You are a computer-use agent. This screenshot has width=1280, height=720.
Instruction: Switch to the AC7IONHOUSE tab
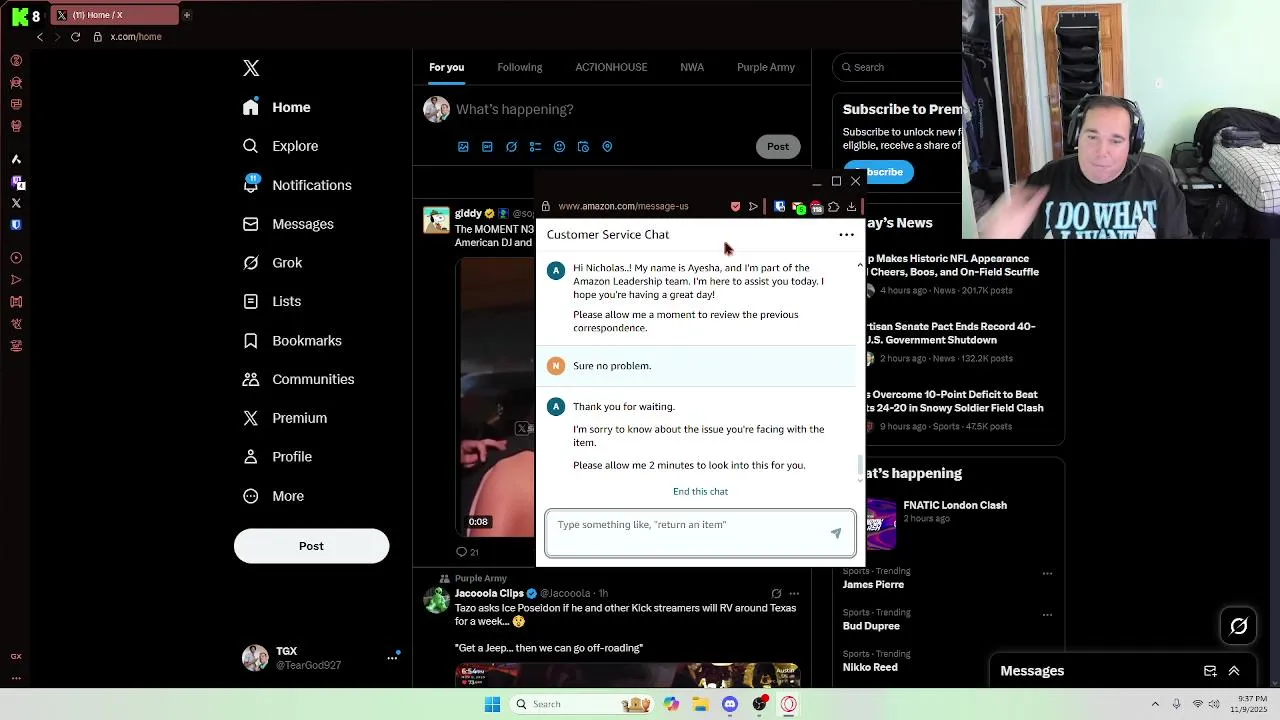coord(611,67)
